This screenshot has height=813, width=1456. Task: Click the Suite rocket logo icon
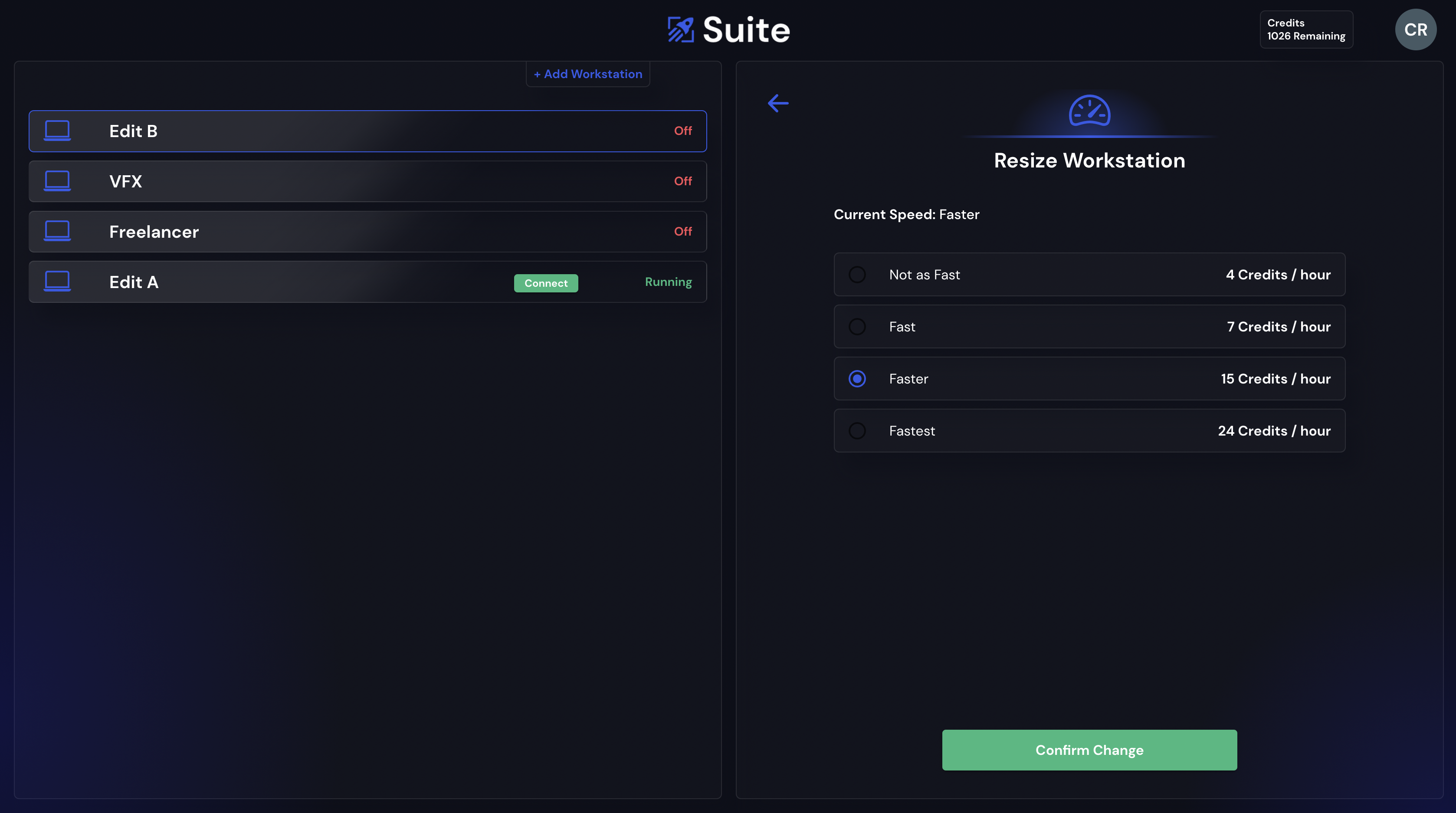pyautogui.click(x=681, y=30)
